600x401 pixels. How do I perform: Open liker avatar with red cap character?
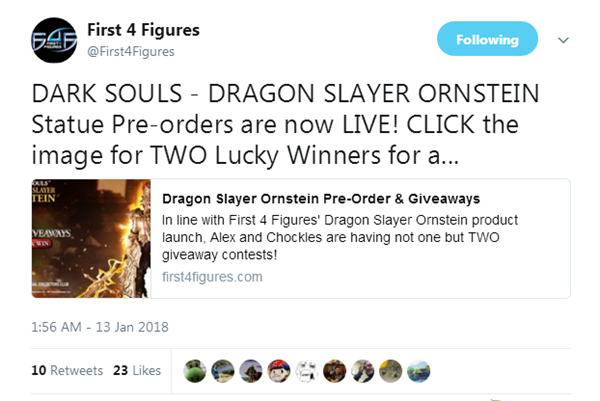pyautogui.click(x=279, y=371)
